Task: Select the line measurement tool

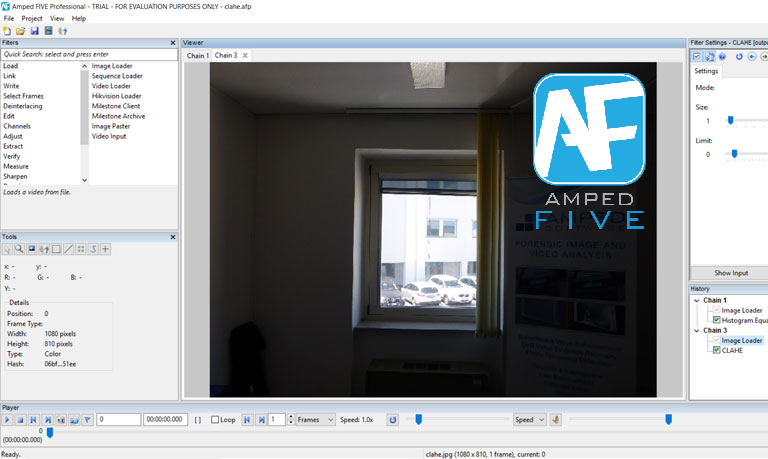Action: point(69,249)
